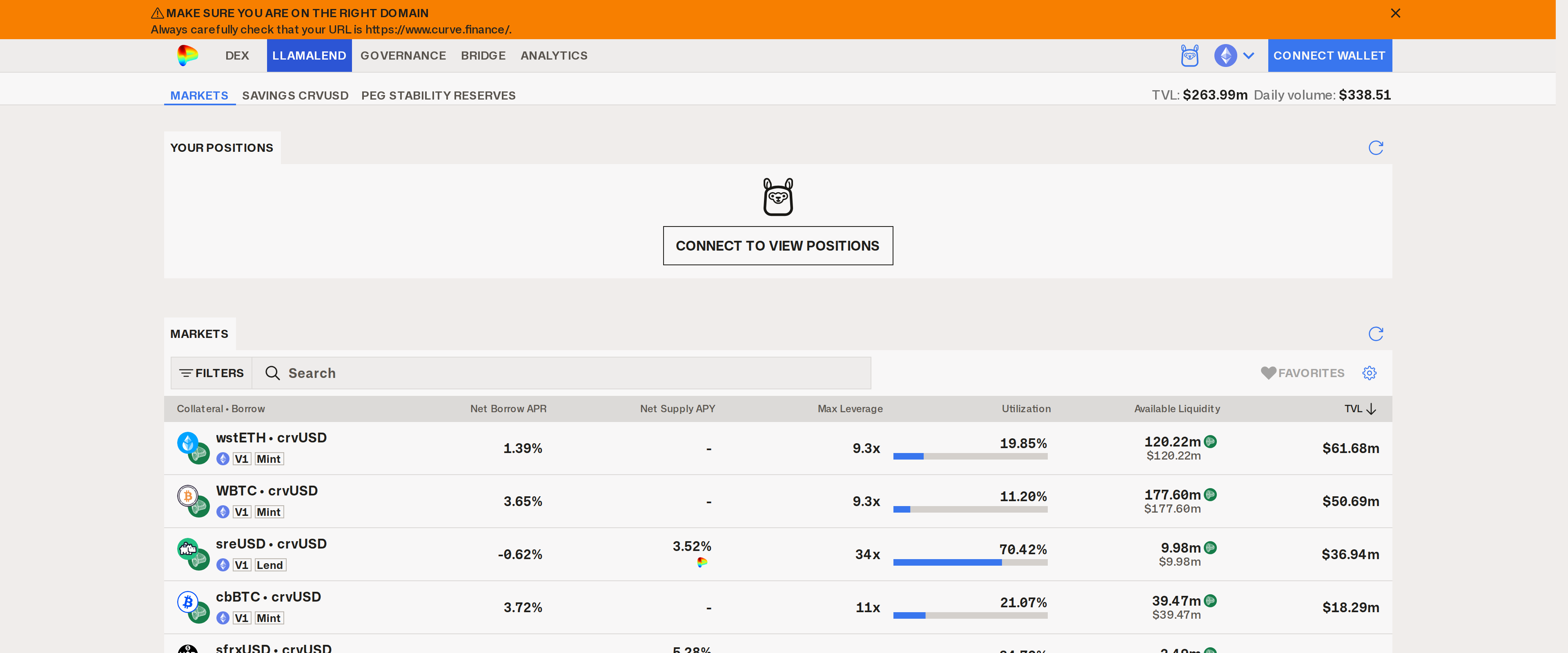The height and width of the screenshot is (653, 1568).
Task: Click Ethereum chain icon in sreUSD row
Action: pos(223,565)
